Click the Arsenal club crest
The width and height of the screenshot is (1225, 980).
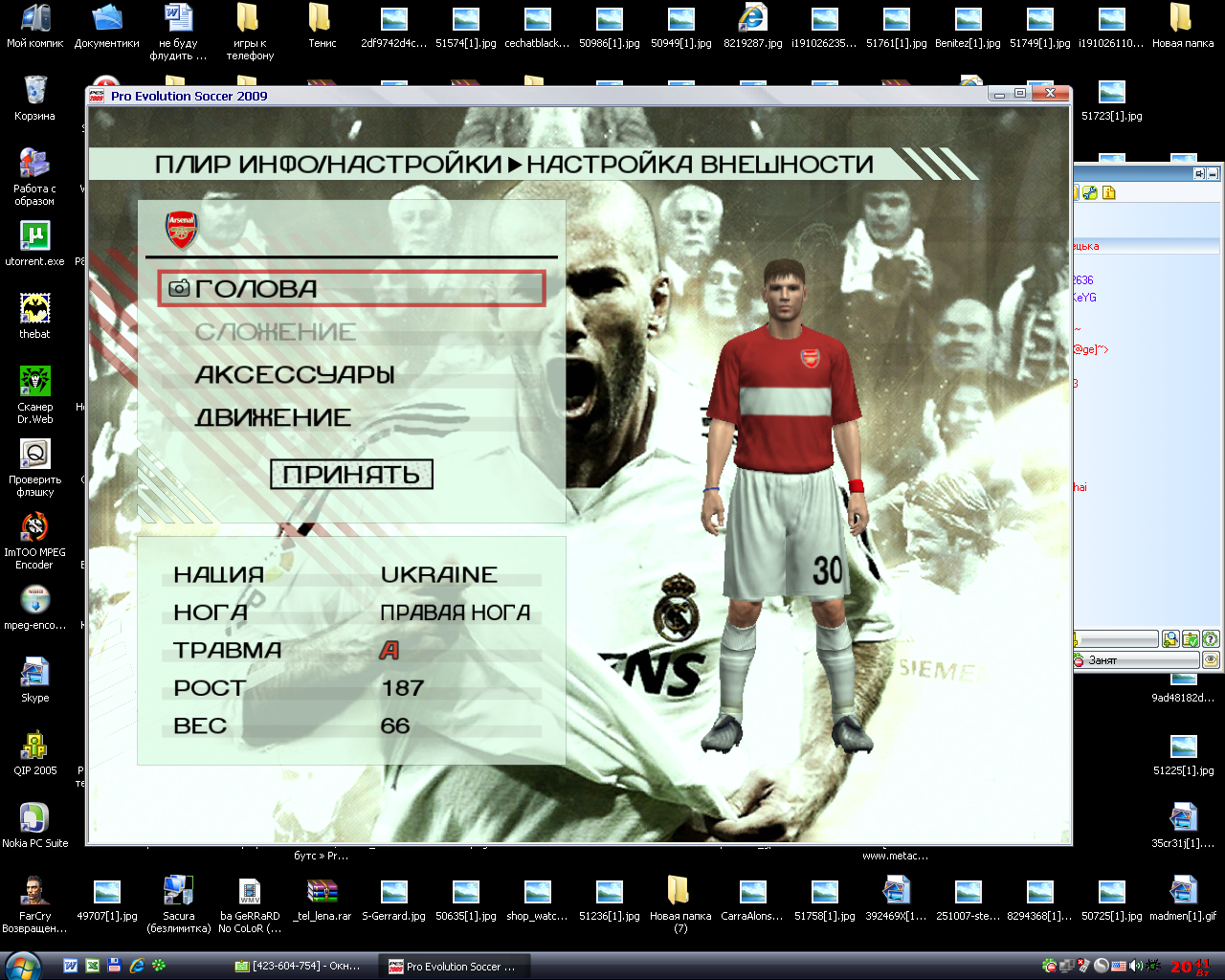pyautogui.click(x=182, y=231)
